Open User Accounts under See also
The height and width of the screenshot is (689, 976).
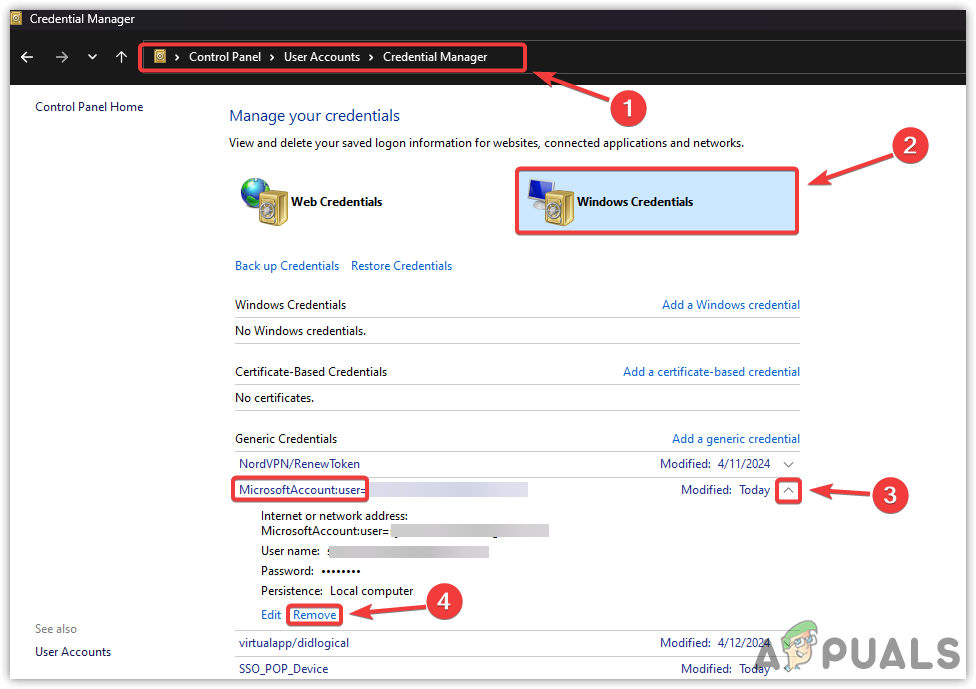(73, 652)
